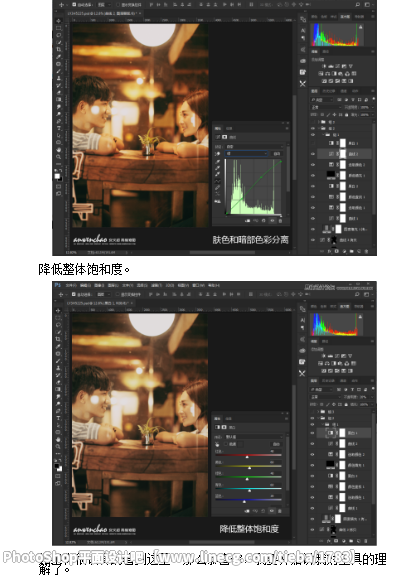Viewport: 411px width, 576px height.
Task: Select Crop tool in lower Photoshop window
Action: click(58, 339)
